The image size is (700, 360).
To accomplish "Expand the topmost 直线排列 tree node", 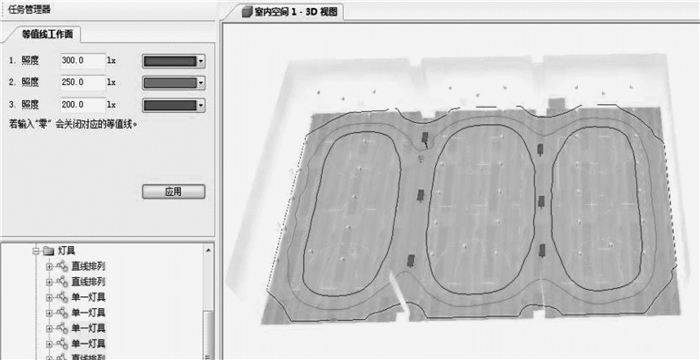I will pyautogui.click(x=49, y=267).
